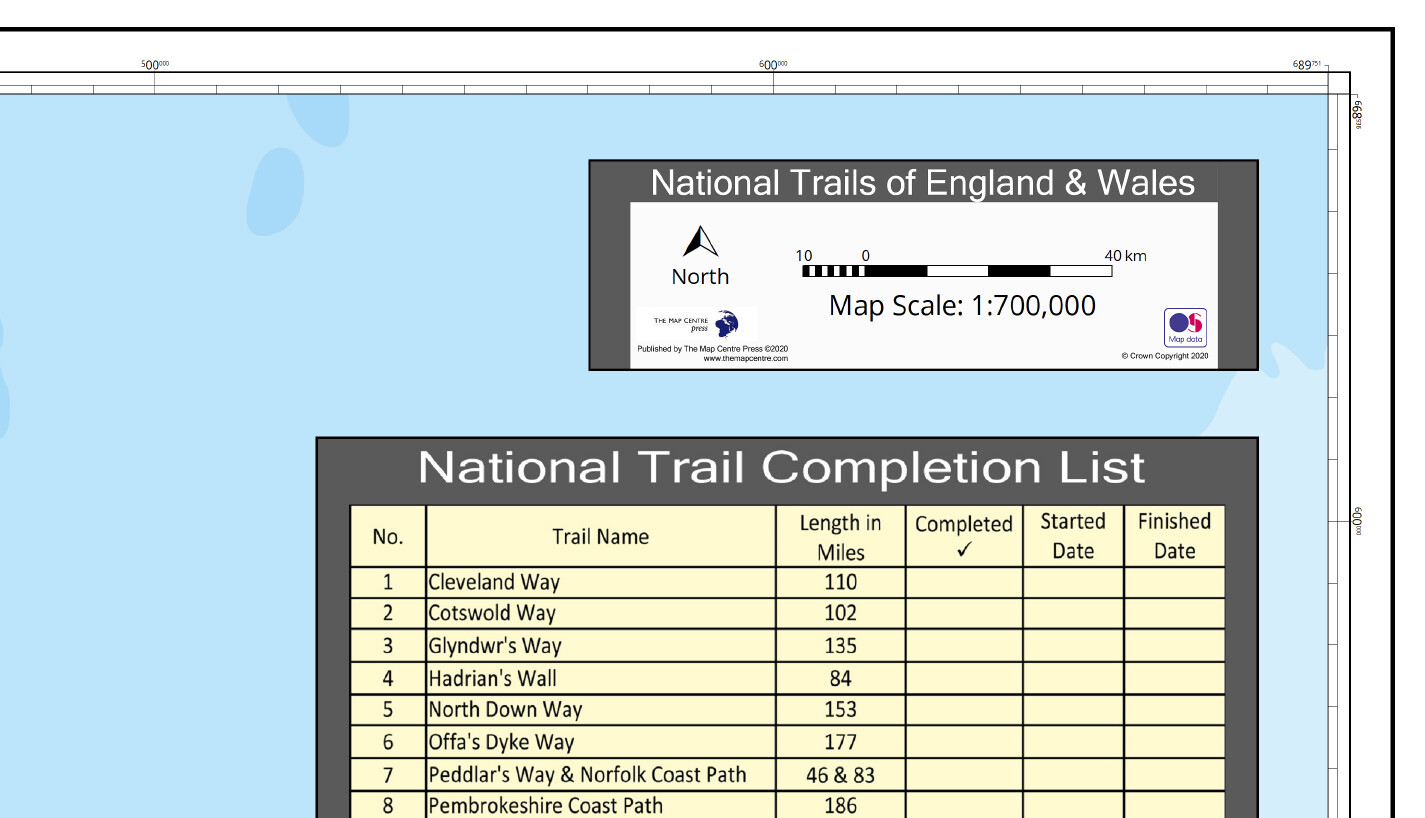This screenshot has width=1425, height=818.
Task: Click the OS Map data logo
Action: (x=1185, y=327)
